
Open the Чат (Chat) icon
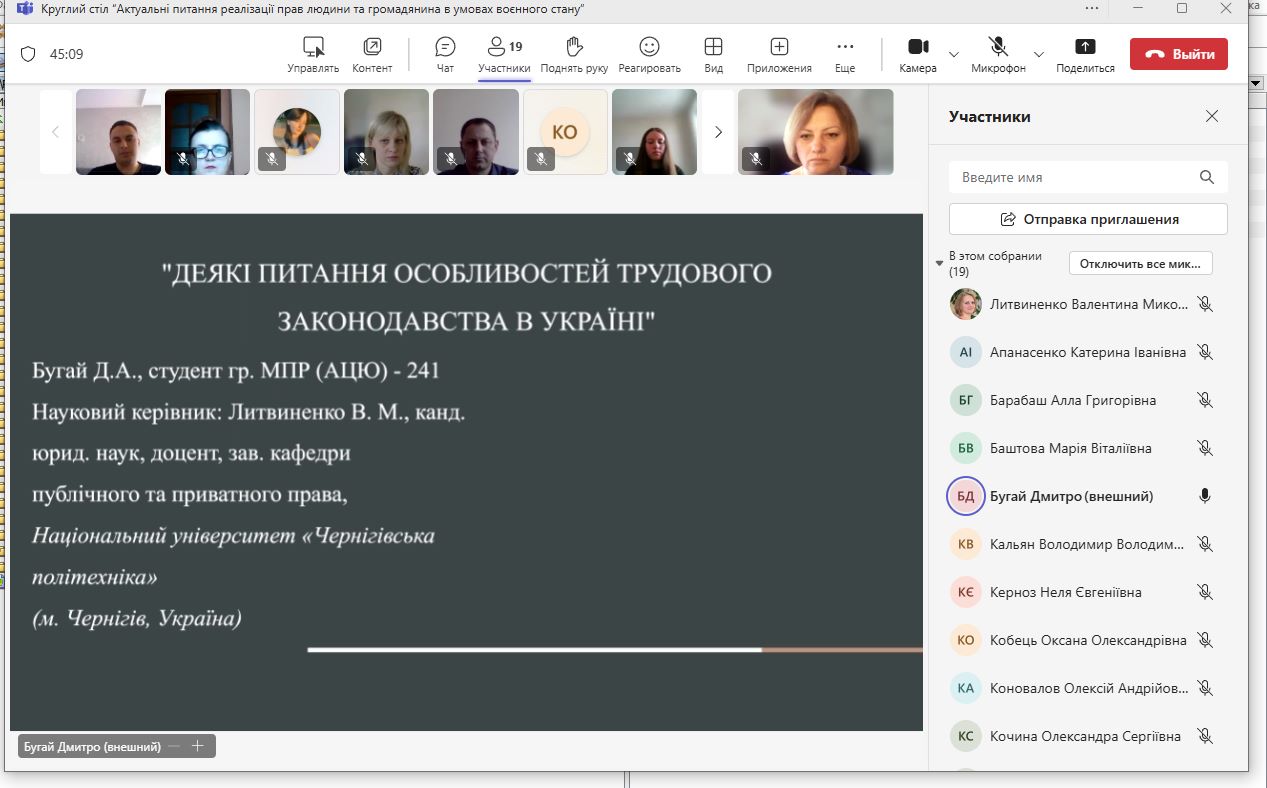click(x=445, y=47)
